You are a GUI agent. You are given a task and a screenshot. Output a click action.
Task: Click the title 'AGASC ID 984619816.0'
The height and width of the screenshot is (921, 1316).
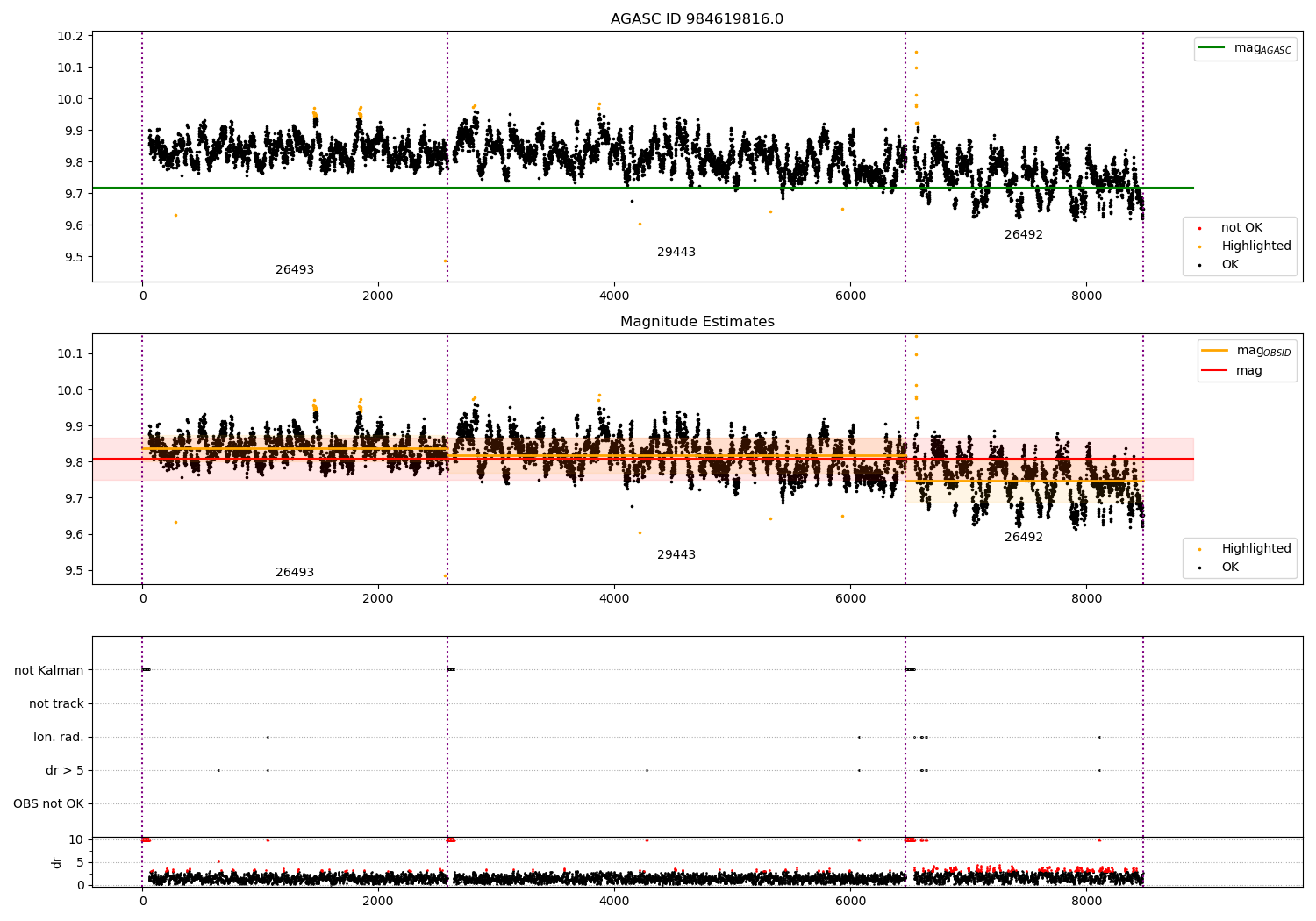click(697, 19)
